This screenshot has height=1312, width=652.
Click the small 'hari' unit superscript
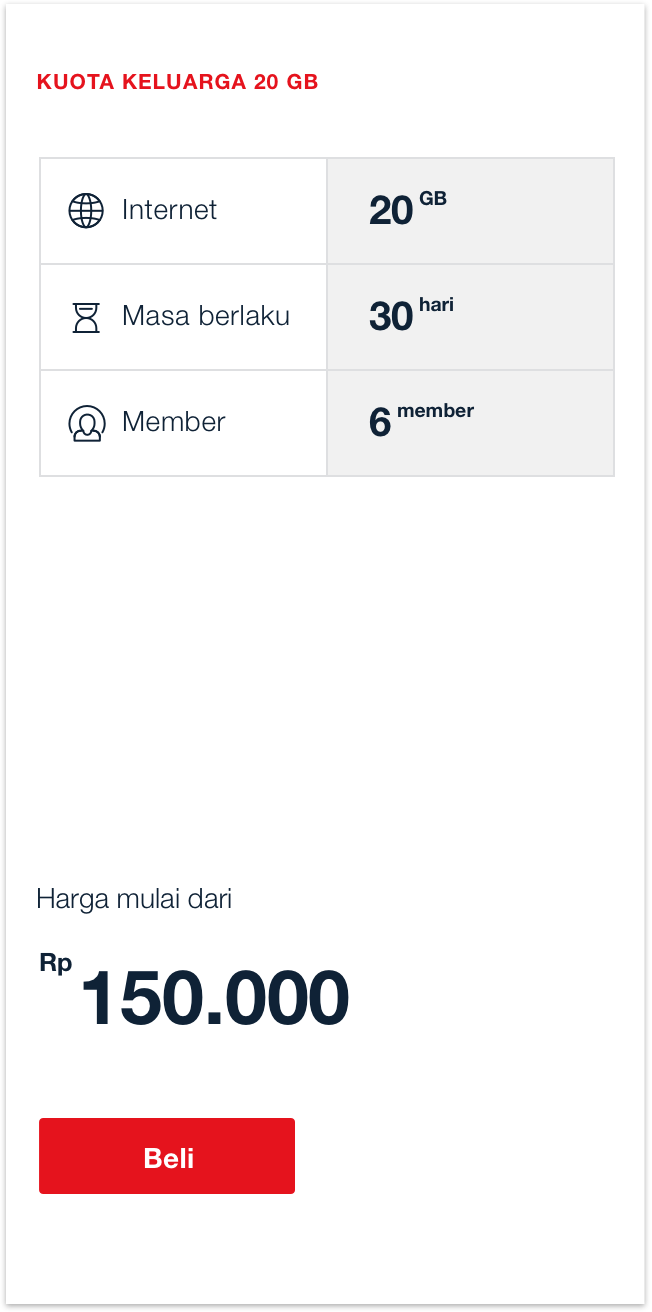click(437, 305)
